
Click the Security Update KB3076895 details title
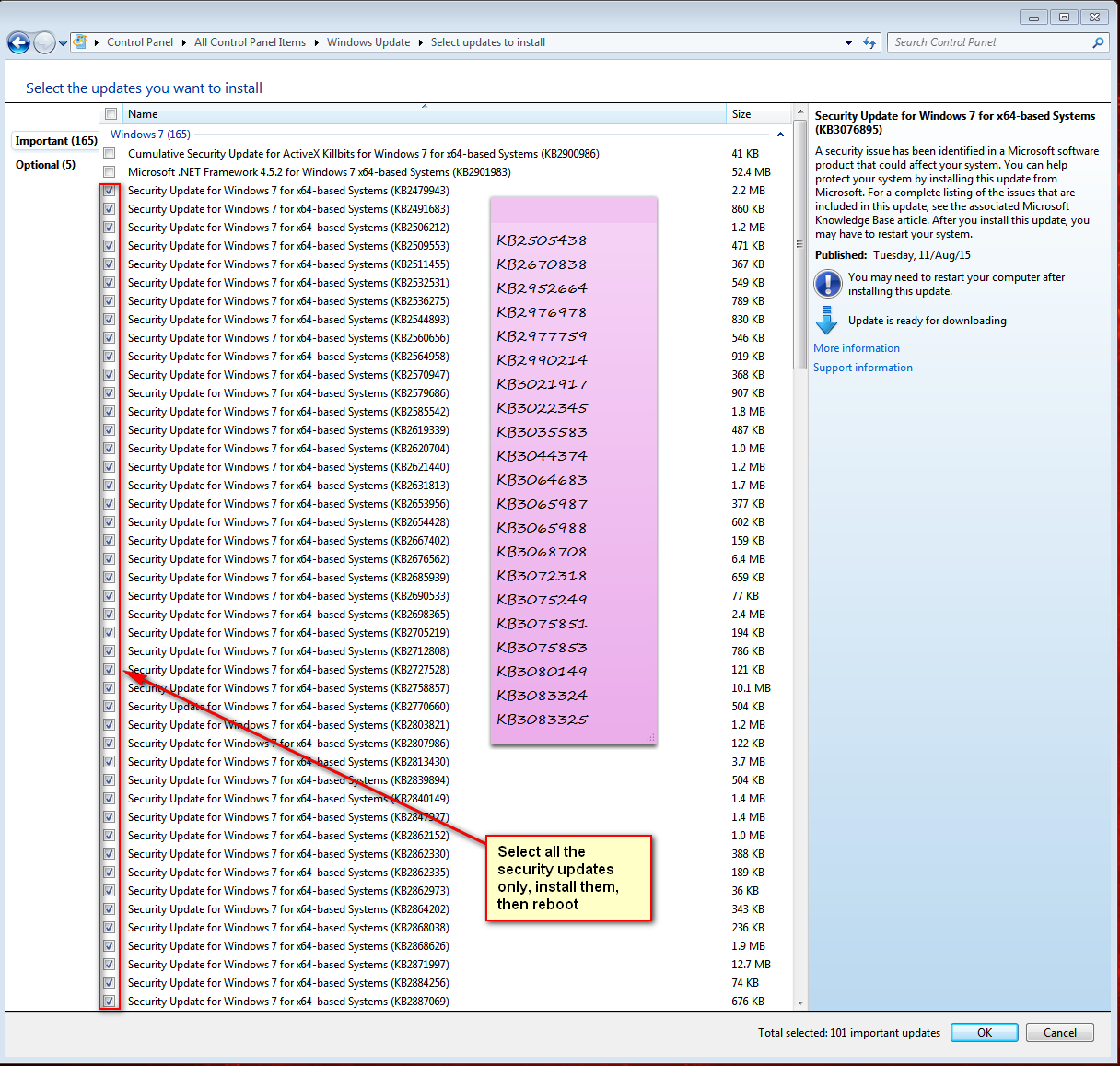tap(955, 123)
